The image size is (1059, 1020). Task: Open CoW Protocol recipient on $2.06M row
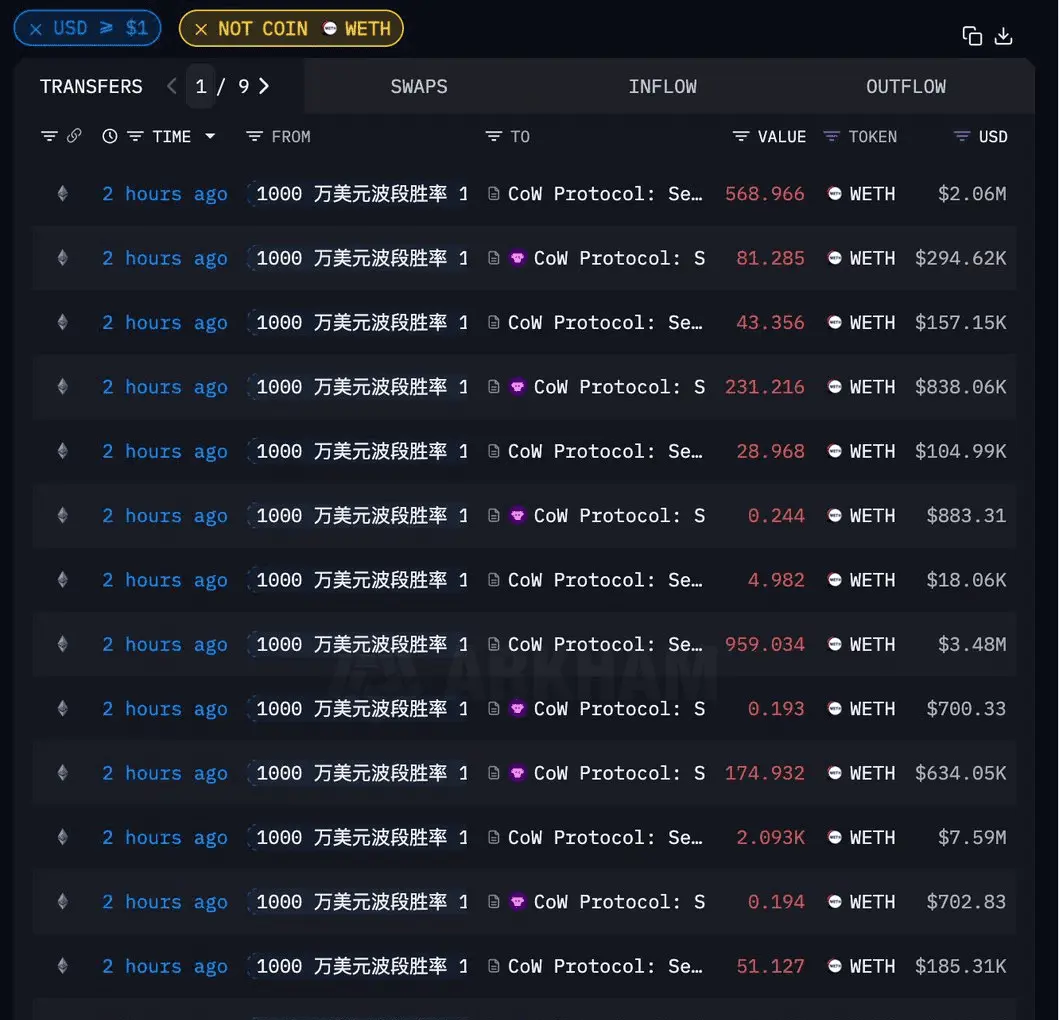click(x=605, y=194)
